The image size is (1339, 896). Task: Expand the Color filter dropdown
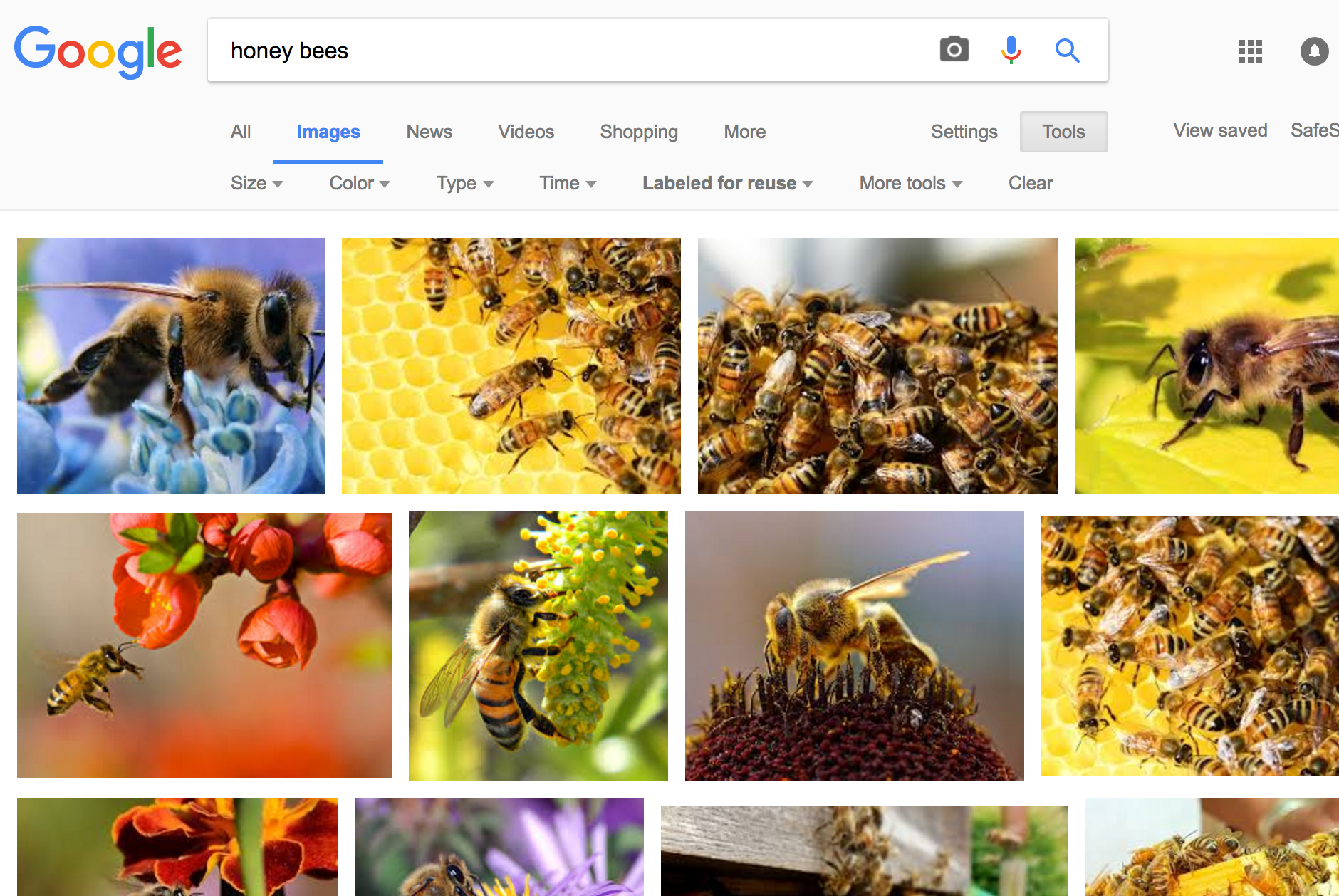pos(359,183)
